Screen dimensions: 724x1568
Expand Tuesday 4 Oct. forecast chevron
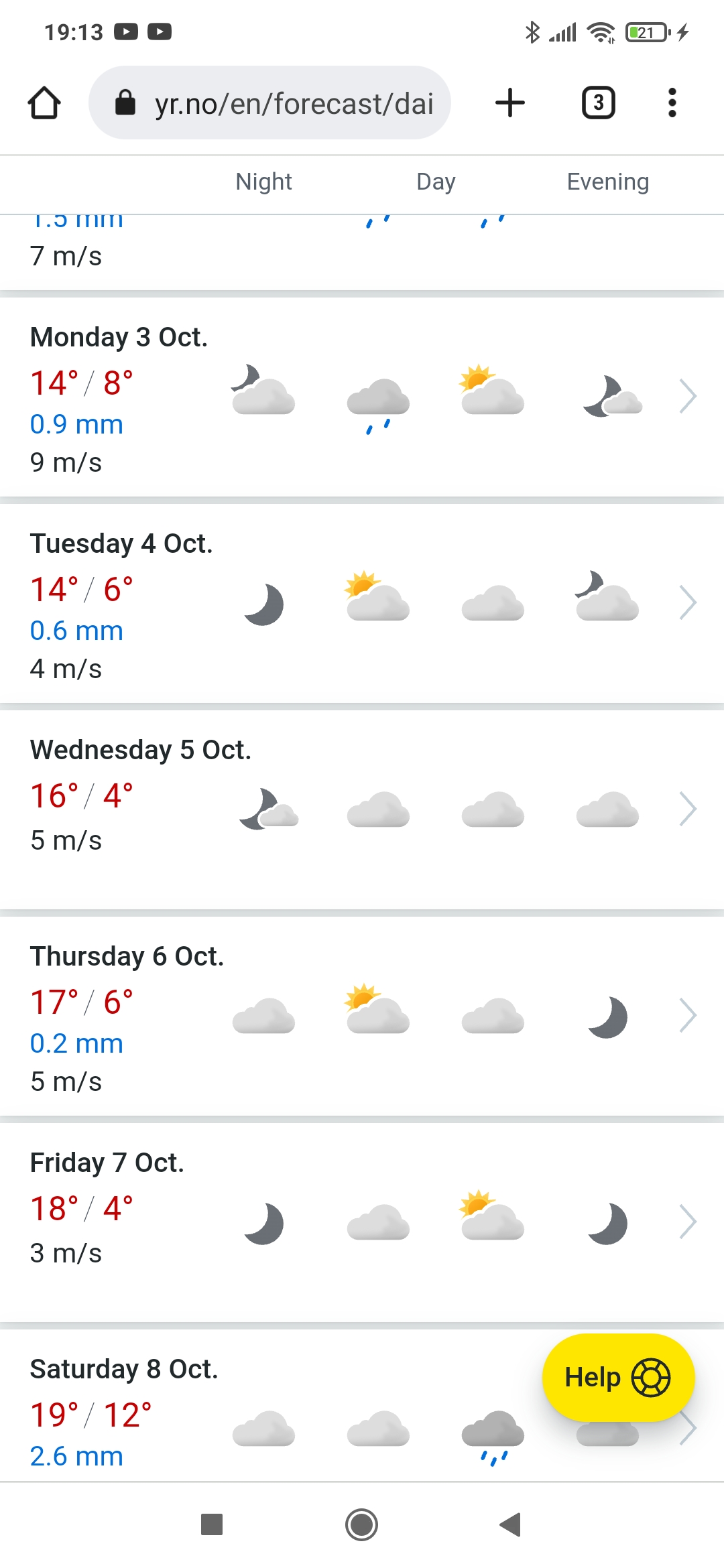coord(688,603)
